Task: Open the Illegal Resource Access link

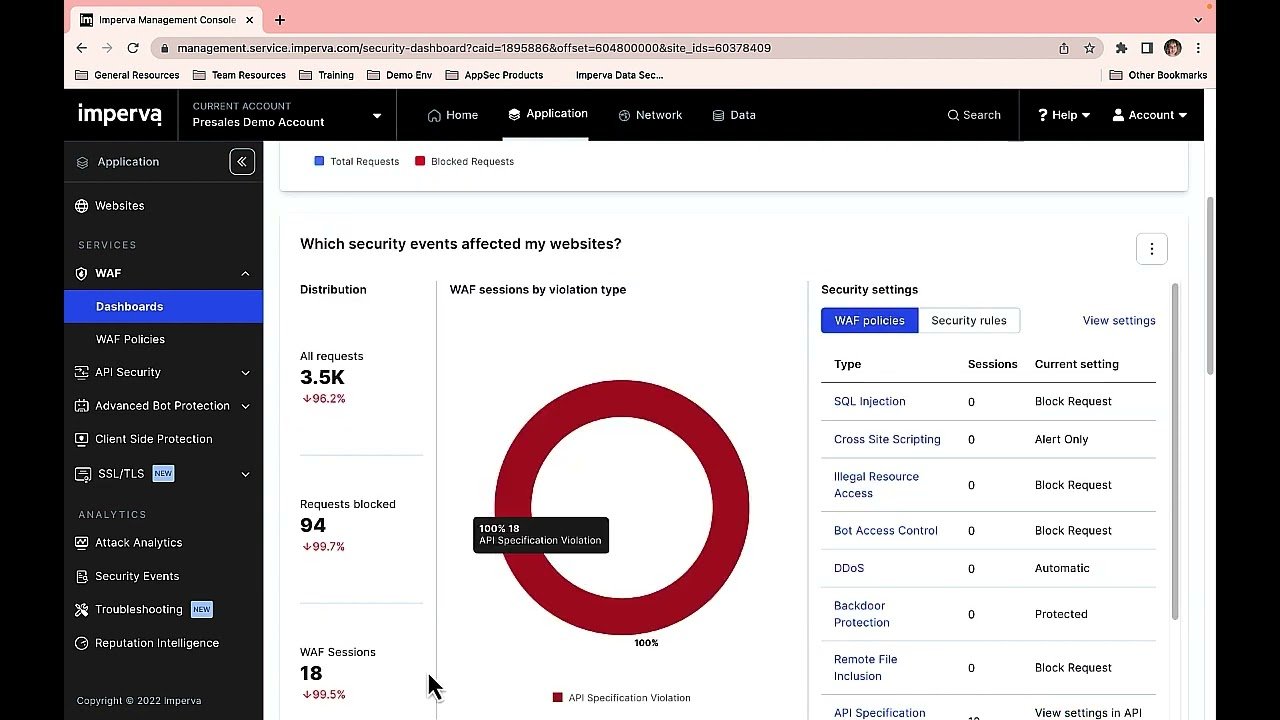Action: [876, 485]
